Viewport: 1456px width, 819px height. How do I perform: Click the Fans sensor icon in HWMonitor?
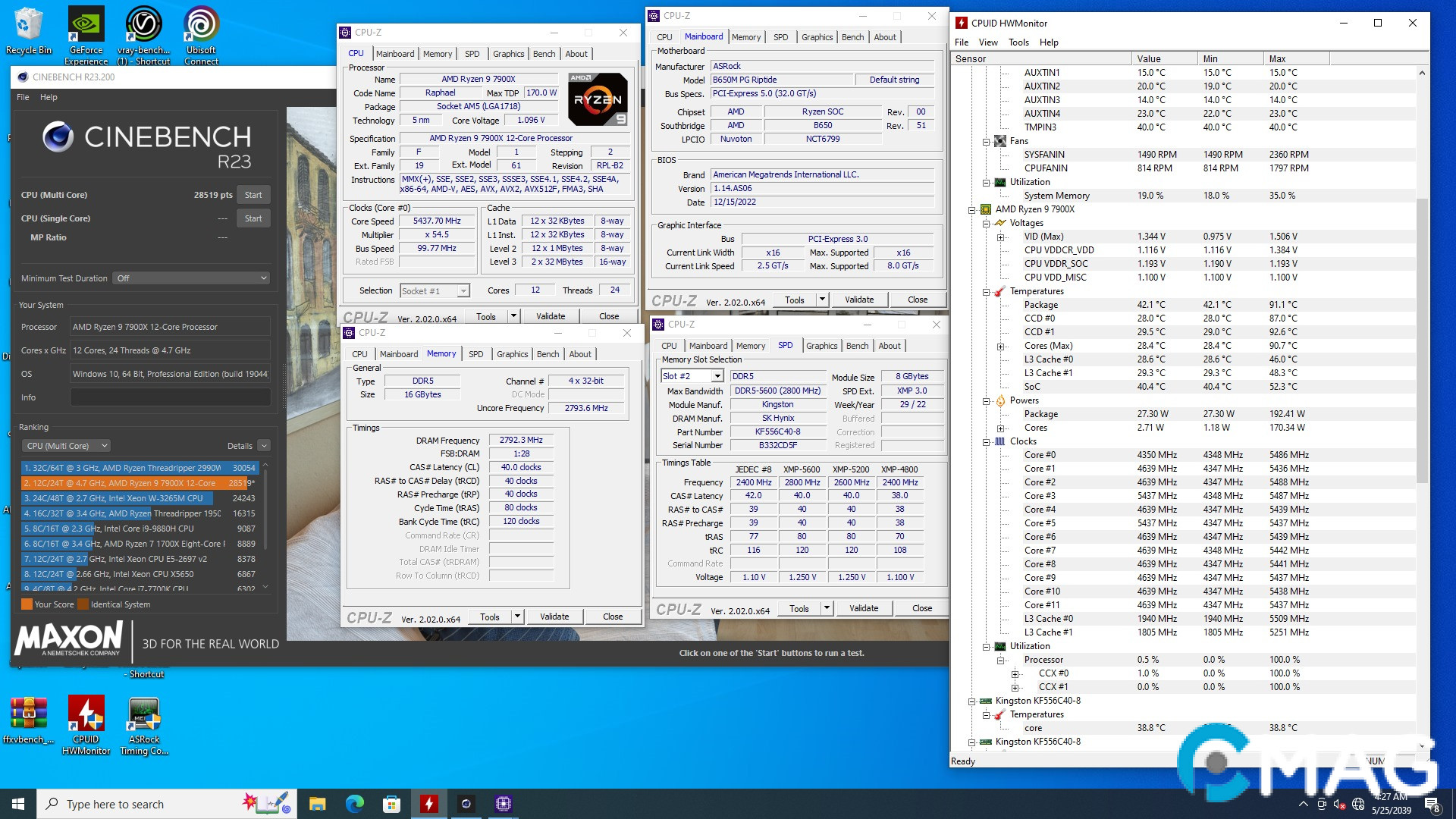[x=1000, y=140]
